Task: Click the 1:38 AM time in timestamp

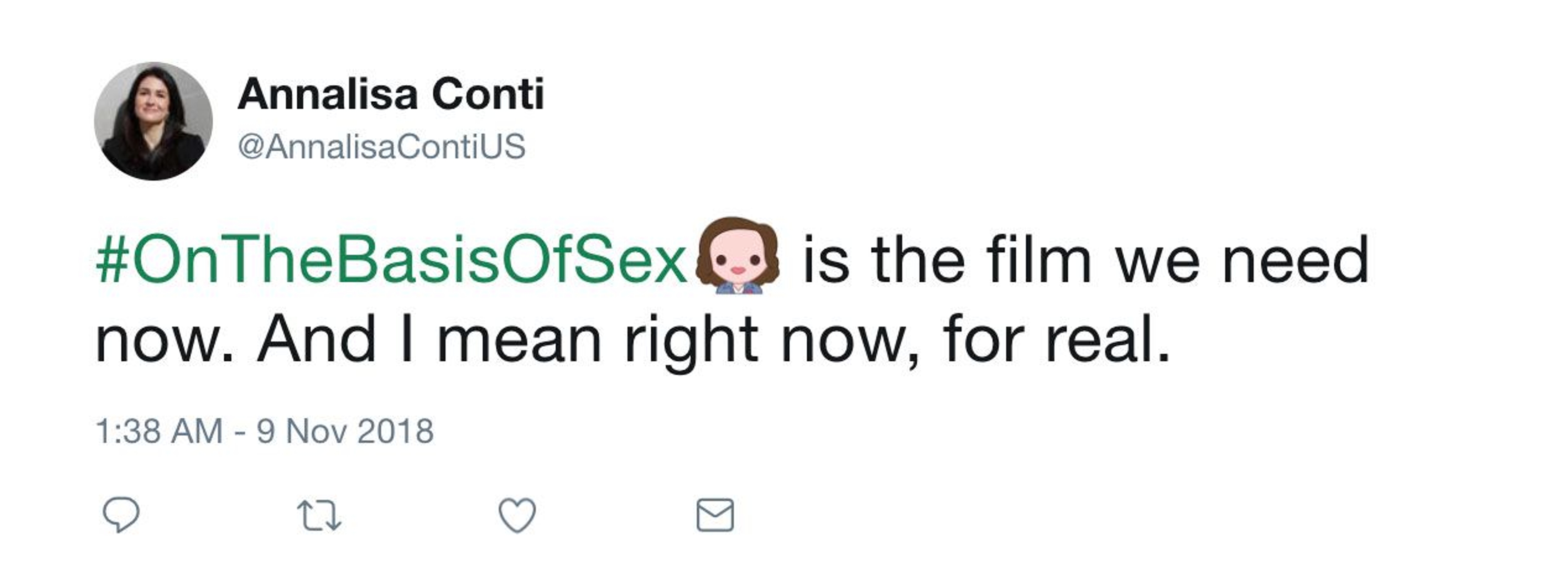Action: pyautogui.click(x=159, y=431)
